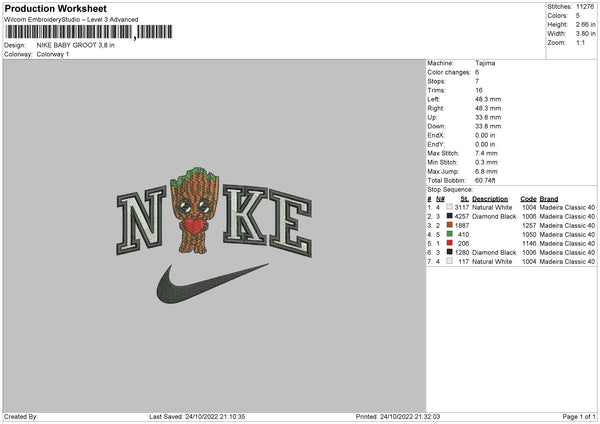The width and height of the screenshot is (600, 424).
Task: Click the Stop Sequence heading
Action: (x=450, y=190)
